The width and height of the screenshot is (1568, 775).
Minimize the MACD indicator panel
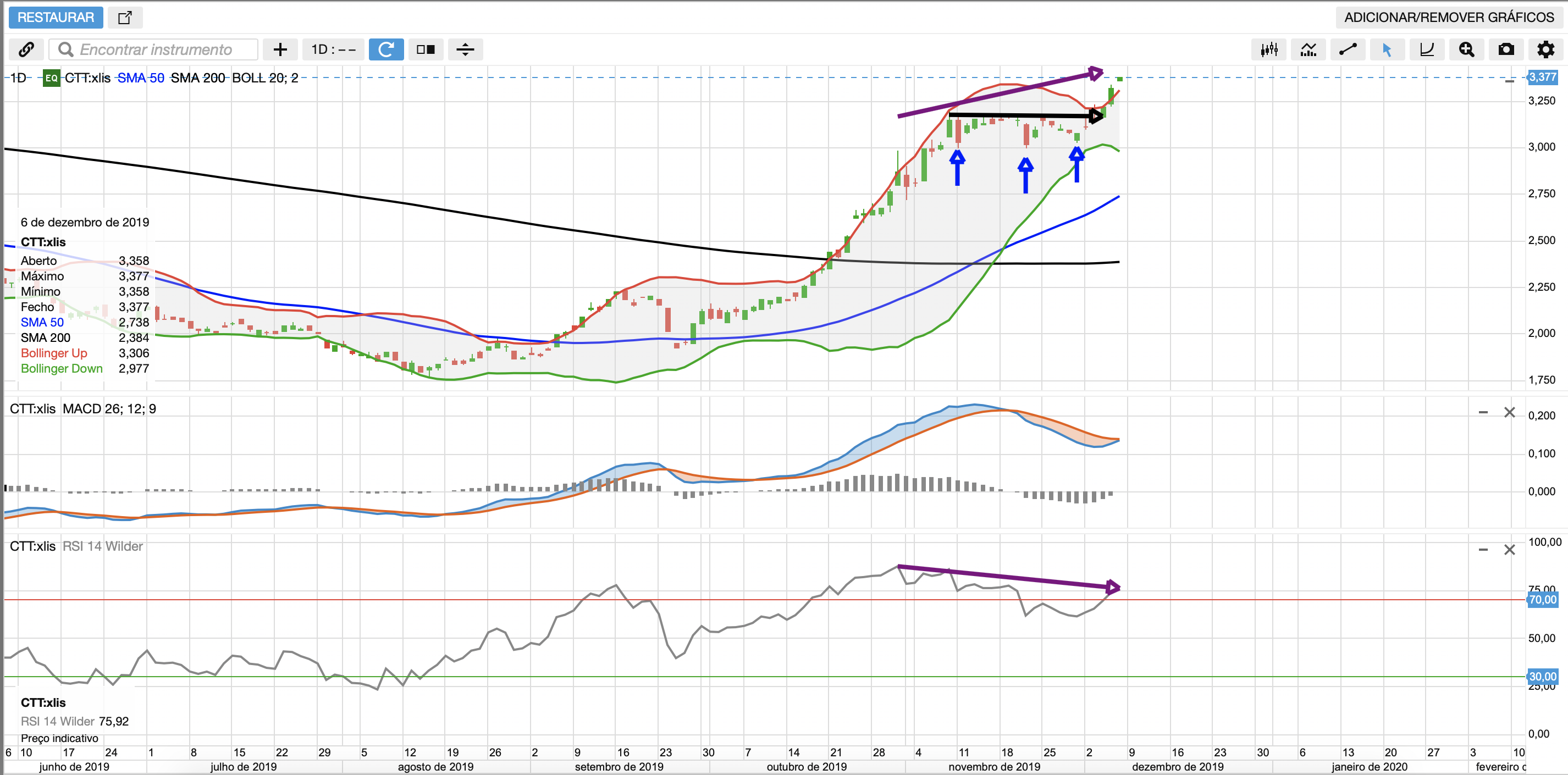click(1483, 412)
